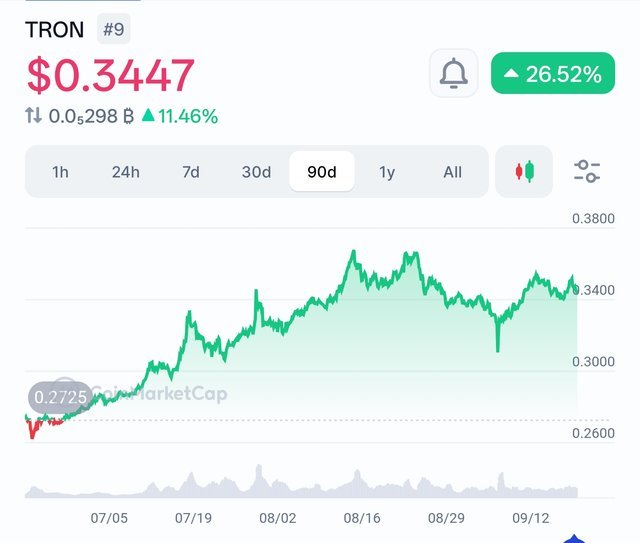Open chart settings sliders icon

pyautogui.click(x=587, y=171)
